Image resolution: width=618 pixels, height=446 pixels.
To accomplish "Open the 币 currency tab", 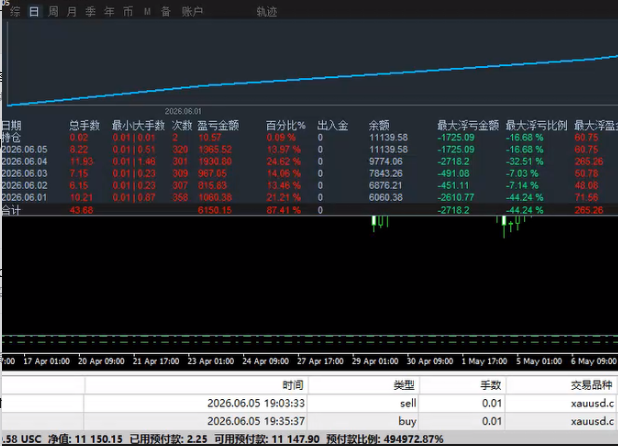I will click(128, 11).
